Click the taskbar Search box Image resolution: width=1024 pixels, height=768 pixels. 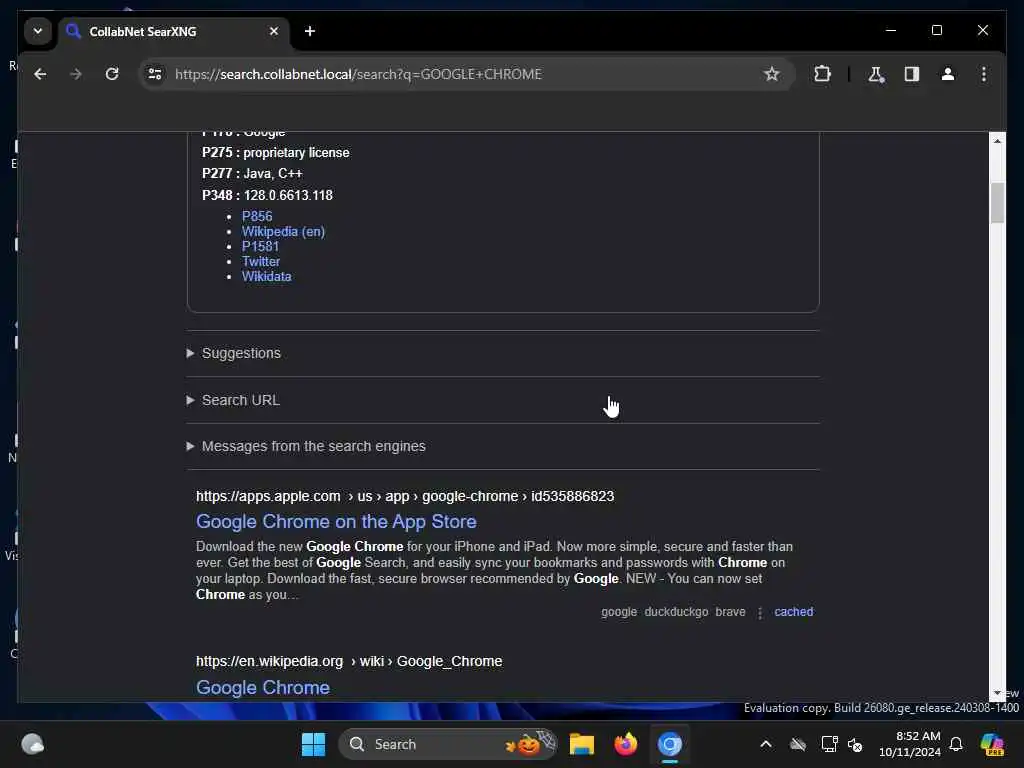tap(448, 744)
